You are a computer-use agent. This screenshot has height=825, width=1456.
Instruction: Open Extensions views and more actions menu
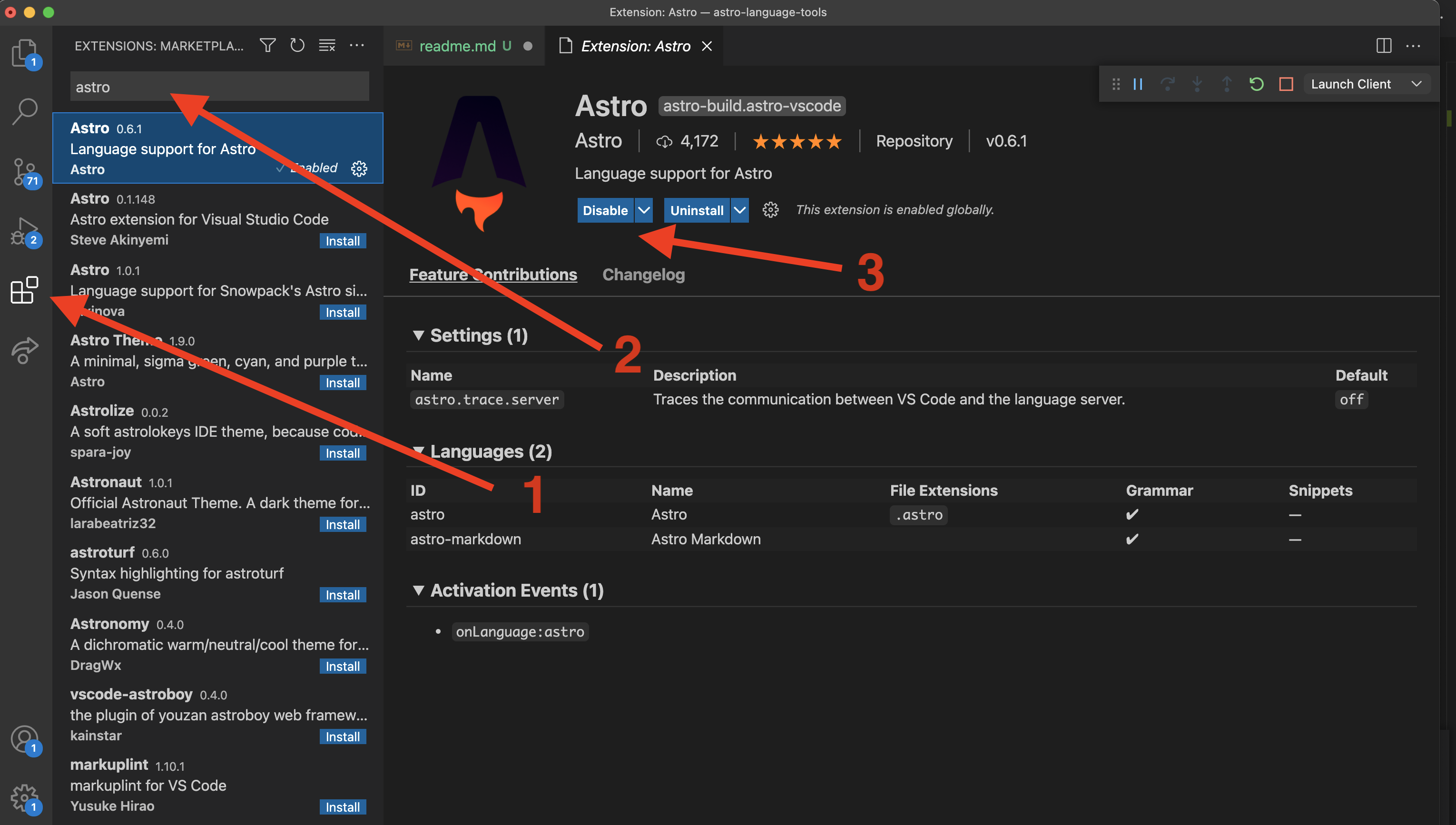[357, 45]
